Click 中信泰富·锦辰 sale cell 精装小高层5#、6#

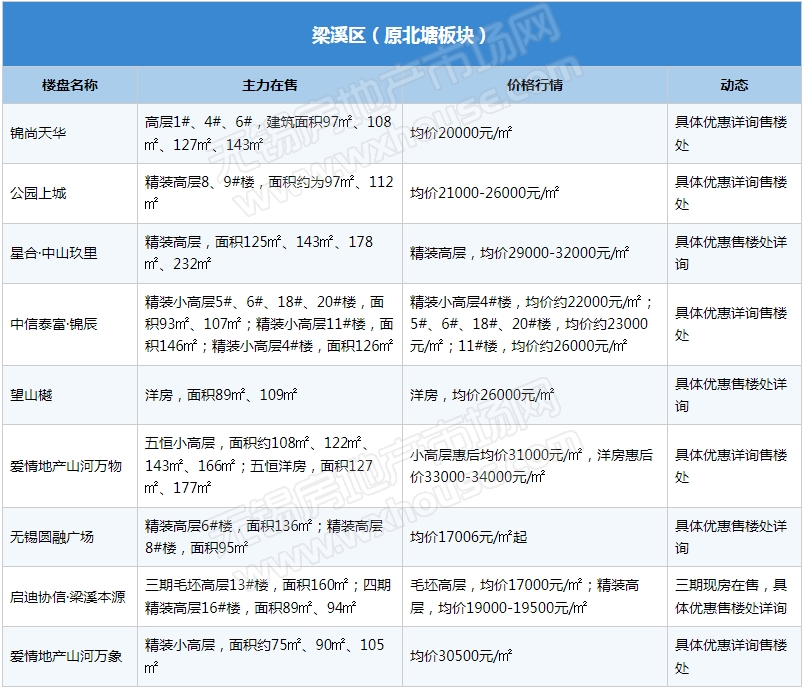pos(269,324)
